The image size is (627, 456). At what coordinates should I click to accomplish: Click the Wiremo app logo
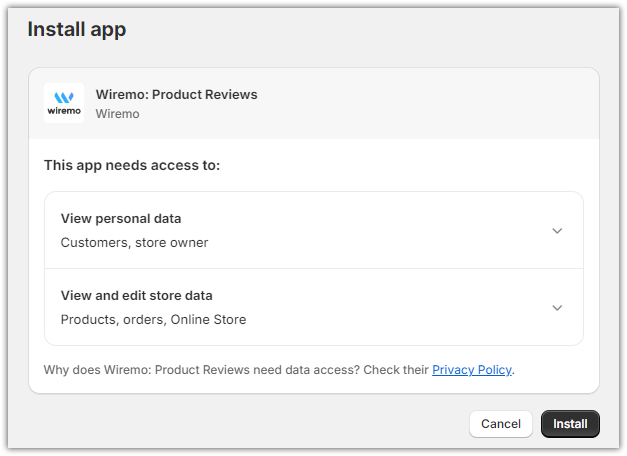[x=64, y=103]
